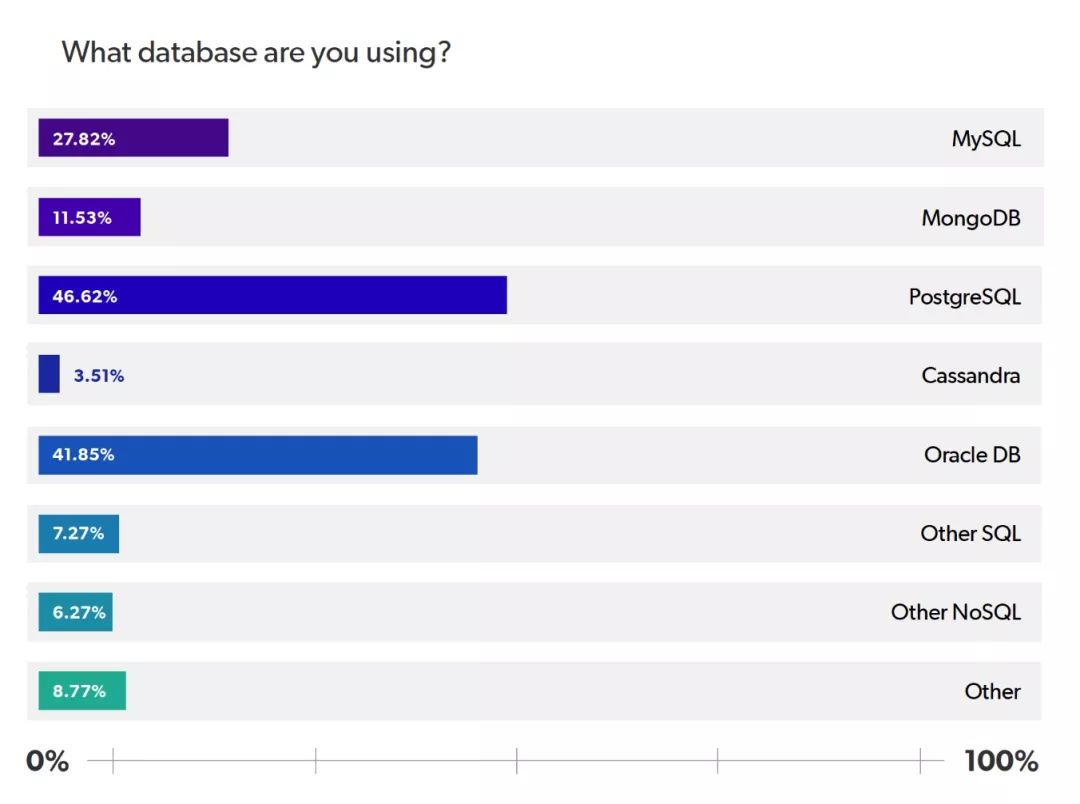Click the chart title "What database are you using?"
The image size is (1080, 804).
(256, 52)
